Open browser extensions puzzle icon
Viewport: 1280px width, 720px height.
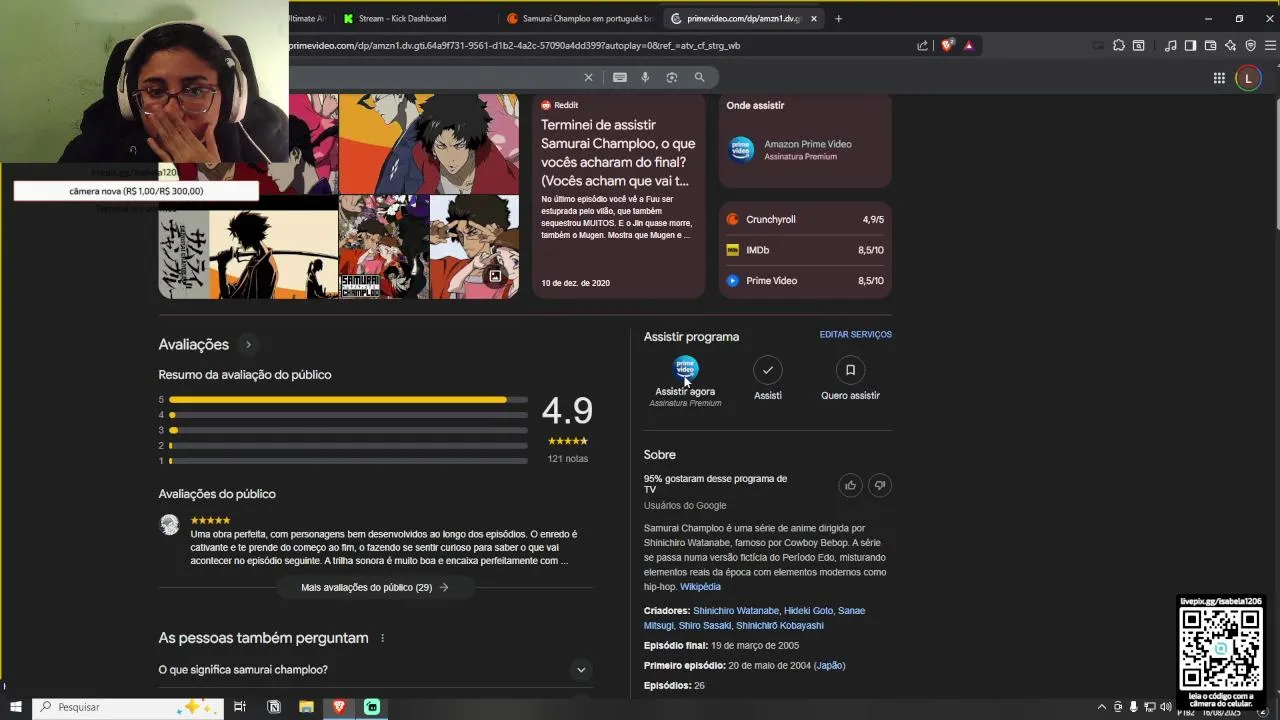(x=1119, y=45)
